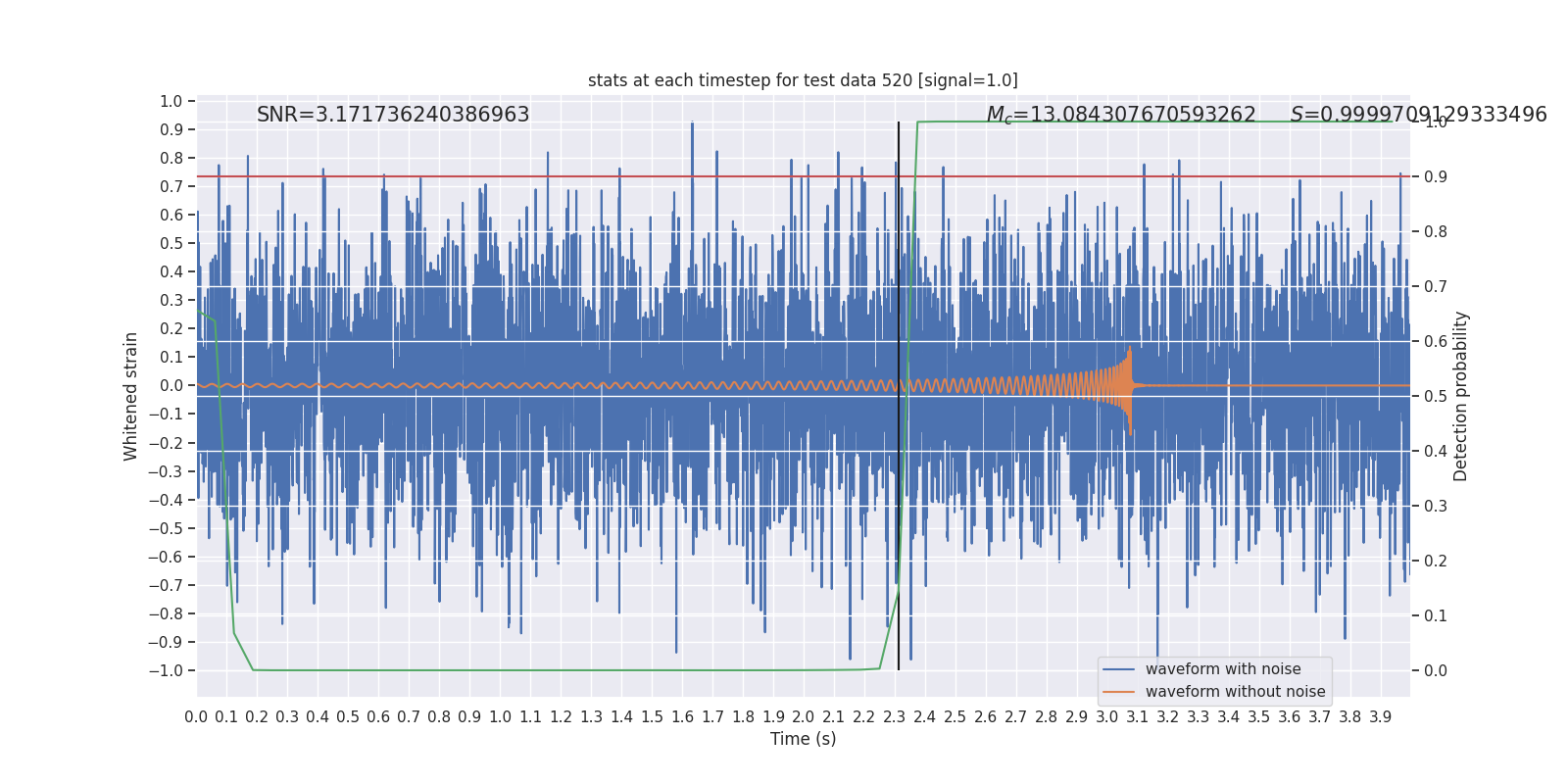Screen dimensions: 1568x784
Task: Click the 'Whitened strain' y-axis label
Action: 131,396
